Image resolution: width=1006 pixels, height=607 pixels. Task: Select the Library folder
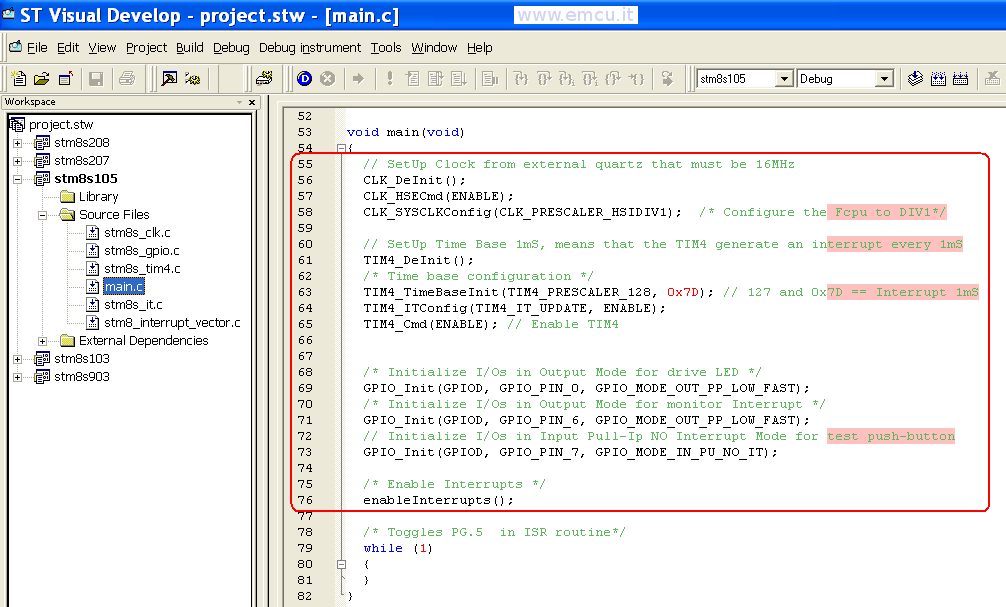pyautogui.click(x=98, y=196)
